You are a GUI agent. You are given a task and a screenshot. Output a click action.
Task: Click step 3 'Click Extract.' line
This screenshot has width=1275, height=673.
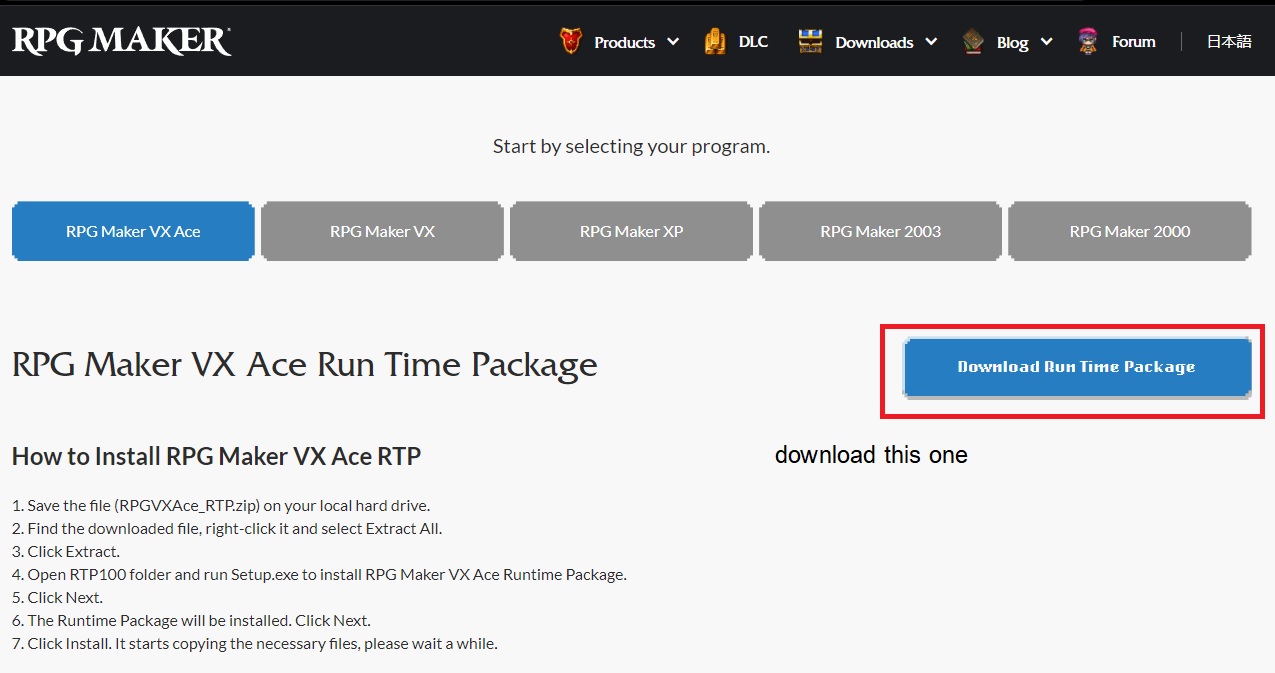coord(66,551)
